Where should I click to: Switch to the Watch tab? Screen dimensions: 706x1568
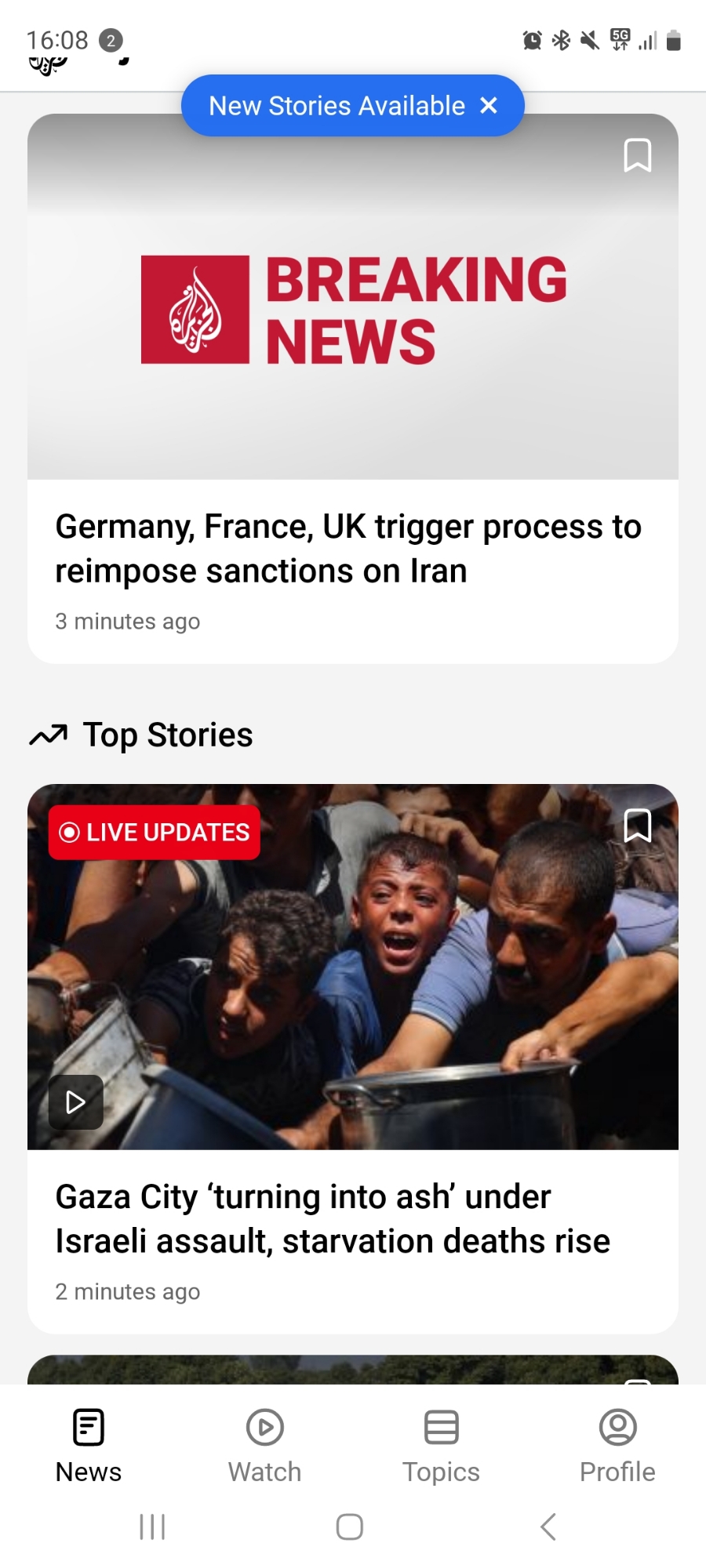pos(265,1446)
